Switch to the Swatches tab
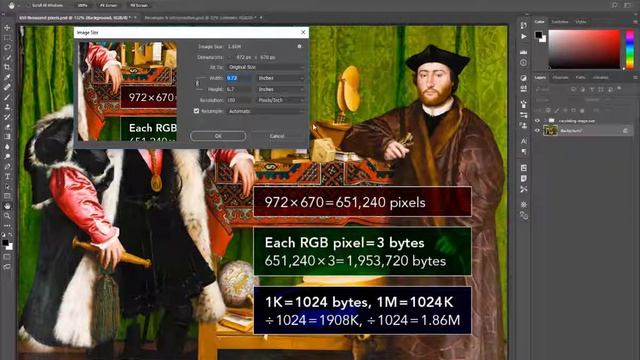 click(560, 22)
